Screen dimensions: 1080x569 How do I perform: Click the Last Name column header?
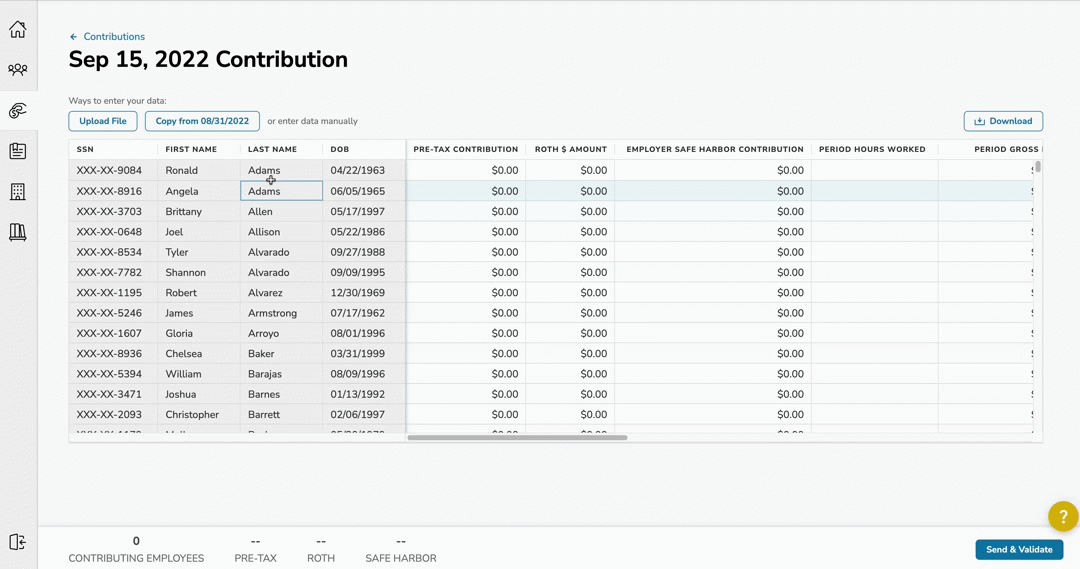coord(273,150)
